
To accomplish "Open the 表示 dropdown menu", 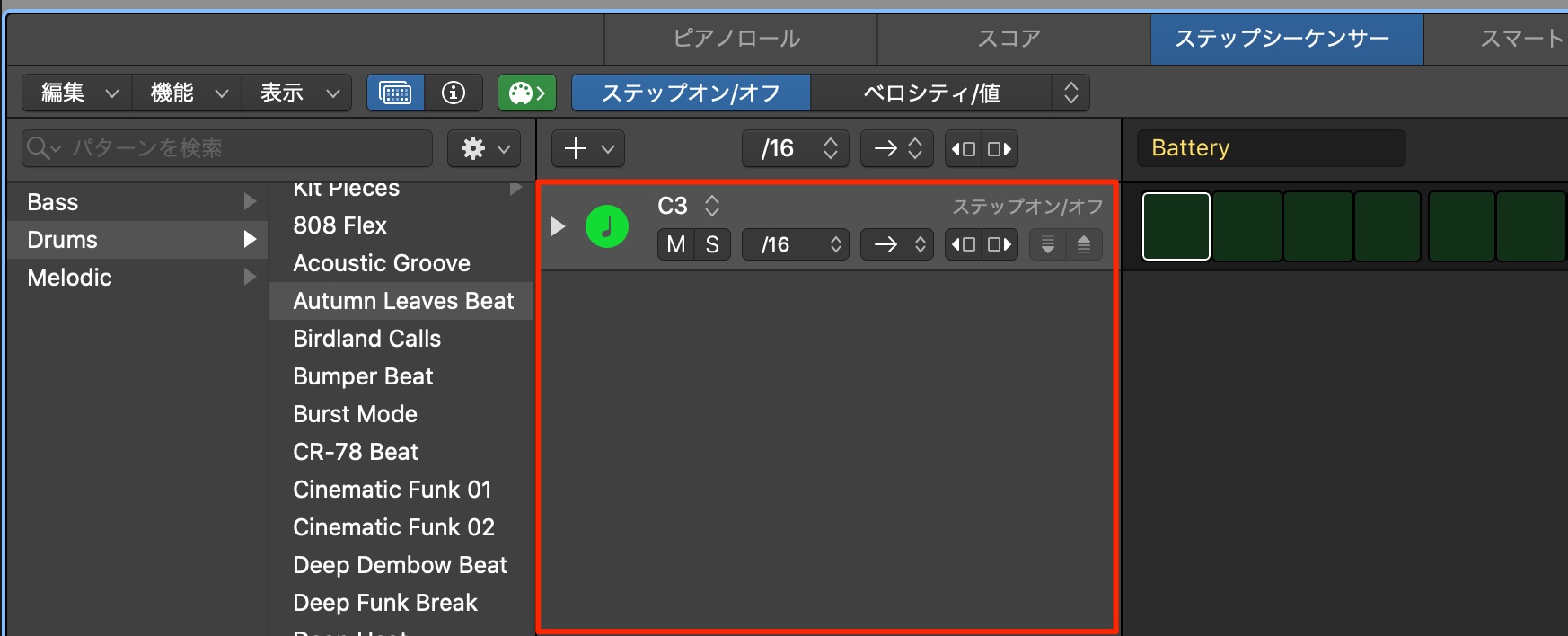I will 296,93.
